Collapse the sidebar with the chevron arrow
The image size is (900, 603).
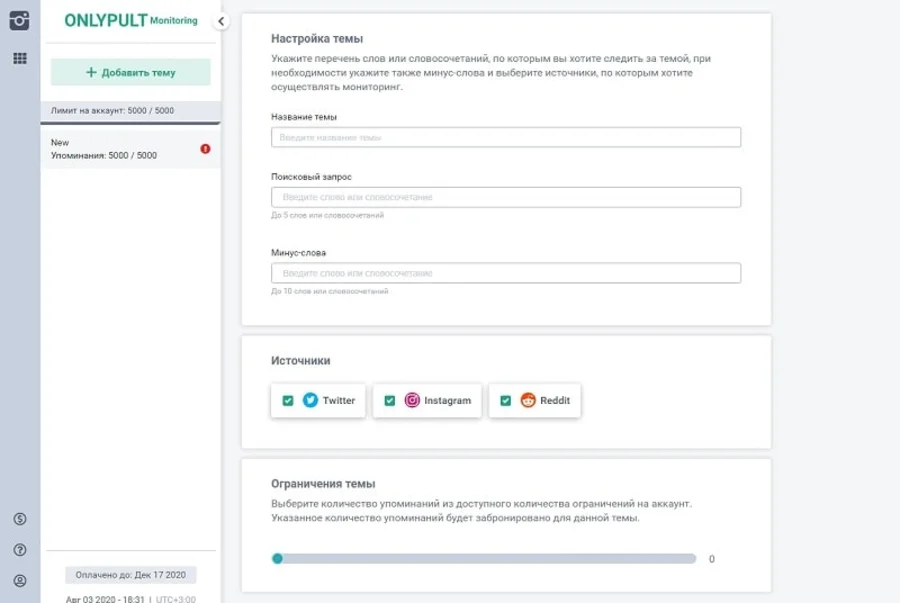pos(221,21)
